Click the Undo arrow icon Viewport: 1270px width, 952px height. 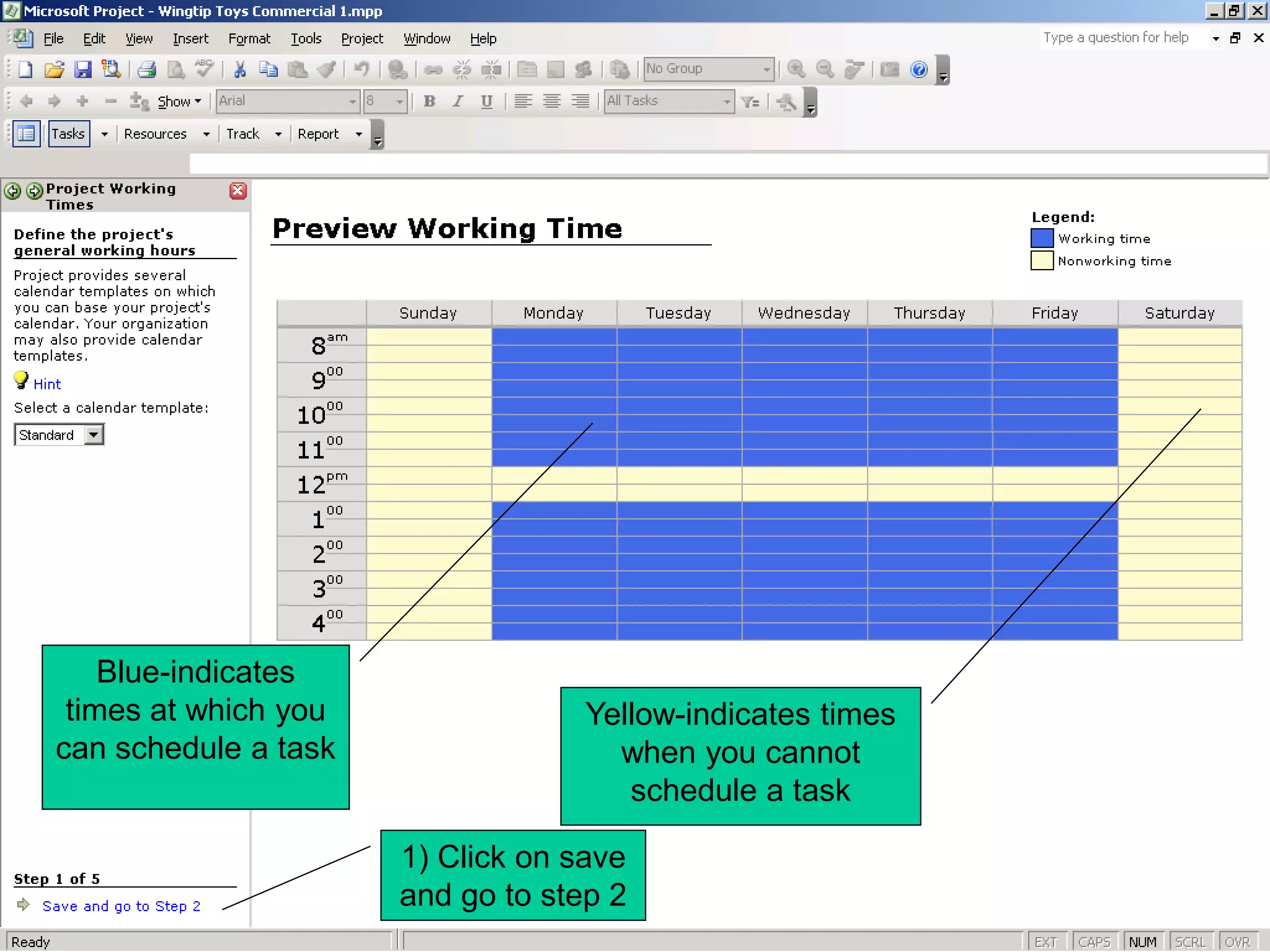click(362, 69)
